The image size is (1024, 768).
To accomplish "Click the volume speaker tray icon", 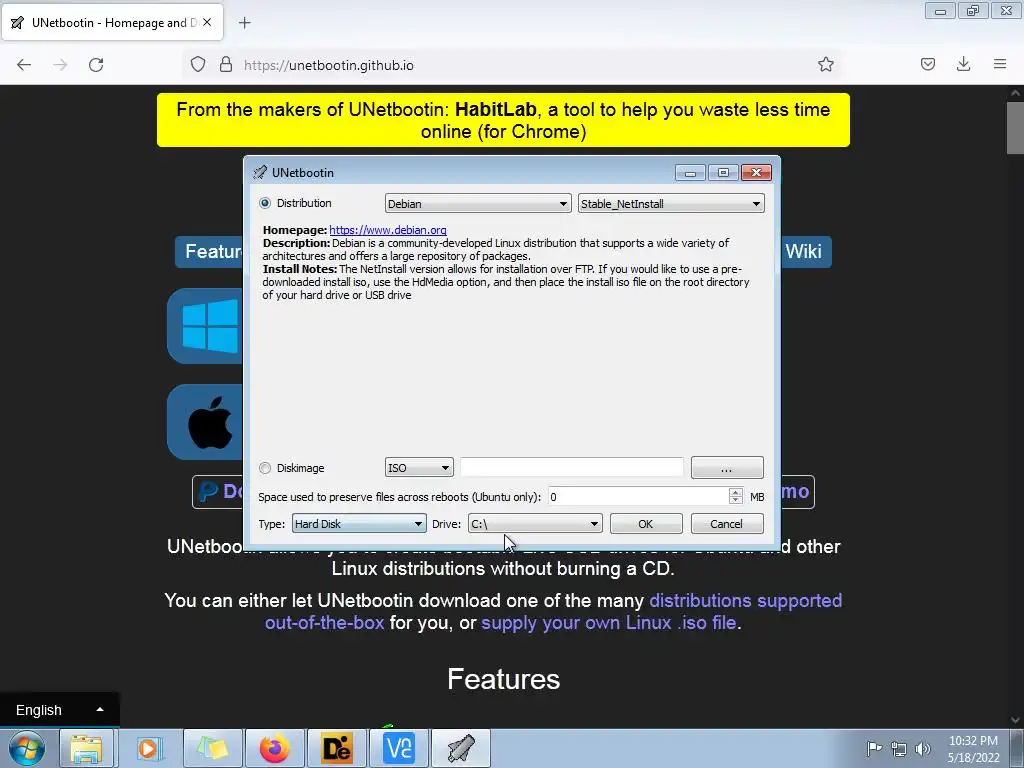I will [x=922, y=748].
